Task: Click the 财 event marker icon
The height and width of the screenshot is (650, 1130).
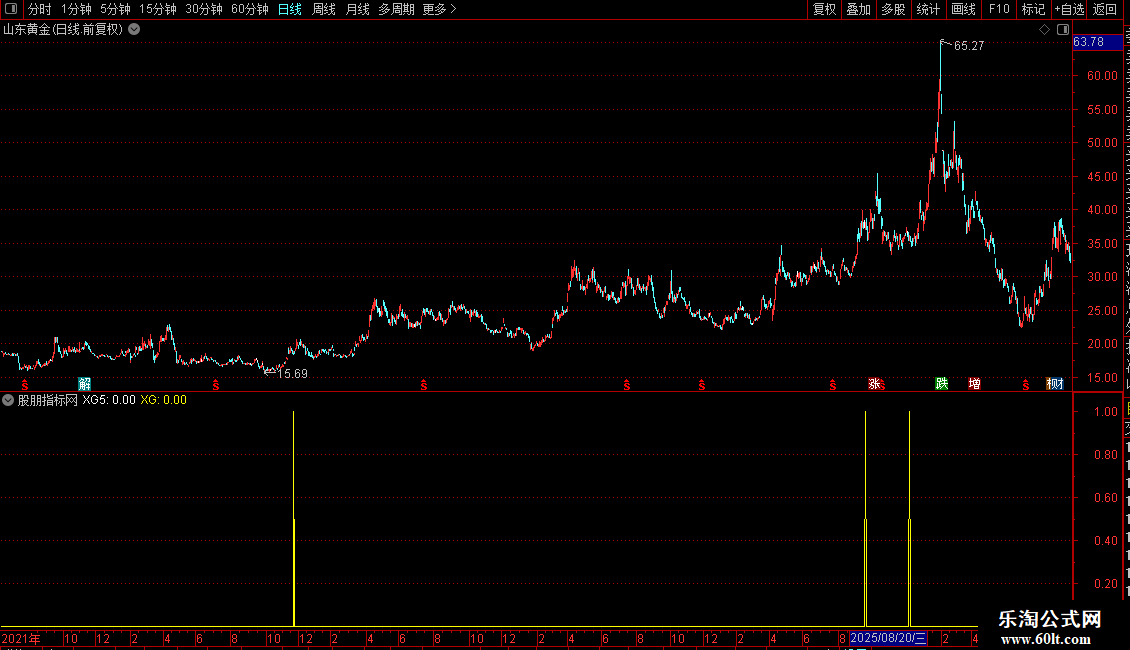Action: 1056,383
